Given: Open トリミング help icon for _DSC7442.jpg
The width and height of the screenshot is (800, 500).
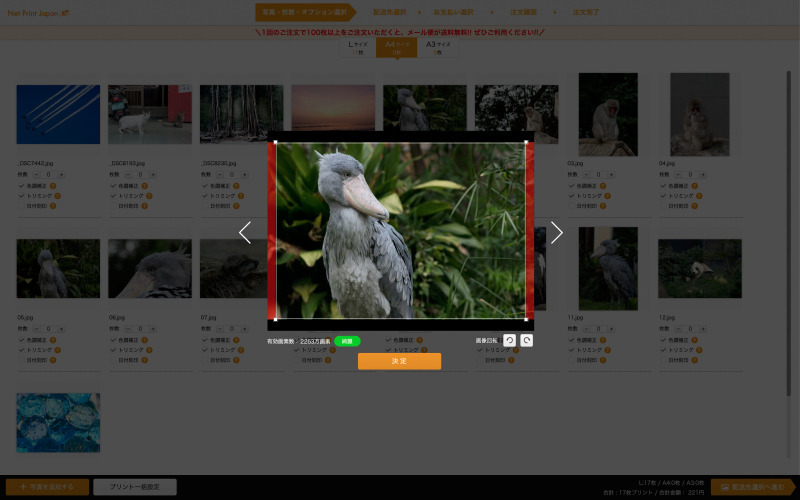Looking at the screenshot, I should 58,196.
